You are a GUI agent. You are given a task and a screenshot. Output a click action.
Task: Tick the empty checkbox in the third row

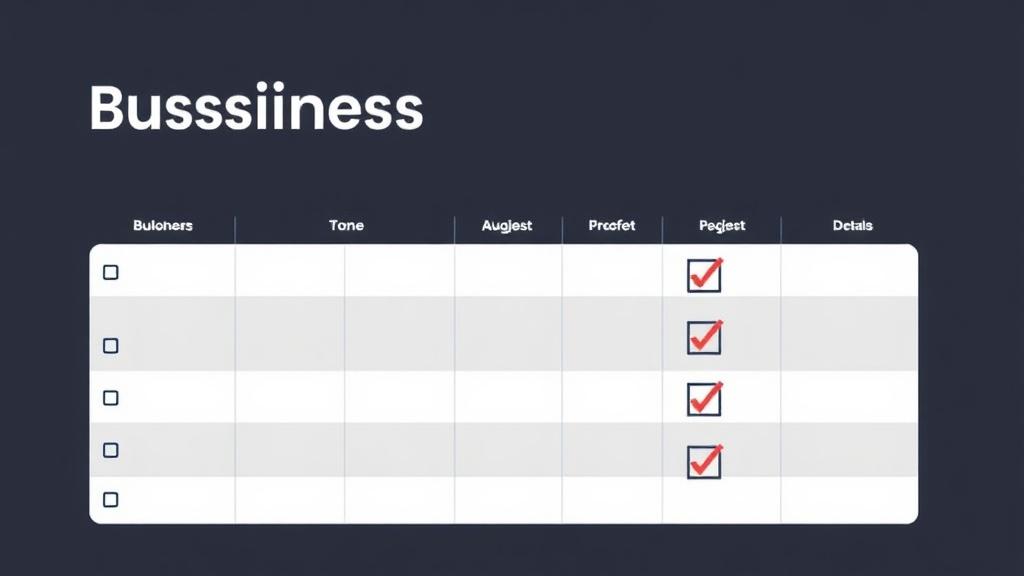click(x=110, y=398)
